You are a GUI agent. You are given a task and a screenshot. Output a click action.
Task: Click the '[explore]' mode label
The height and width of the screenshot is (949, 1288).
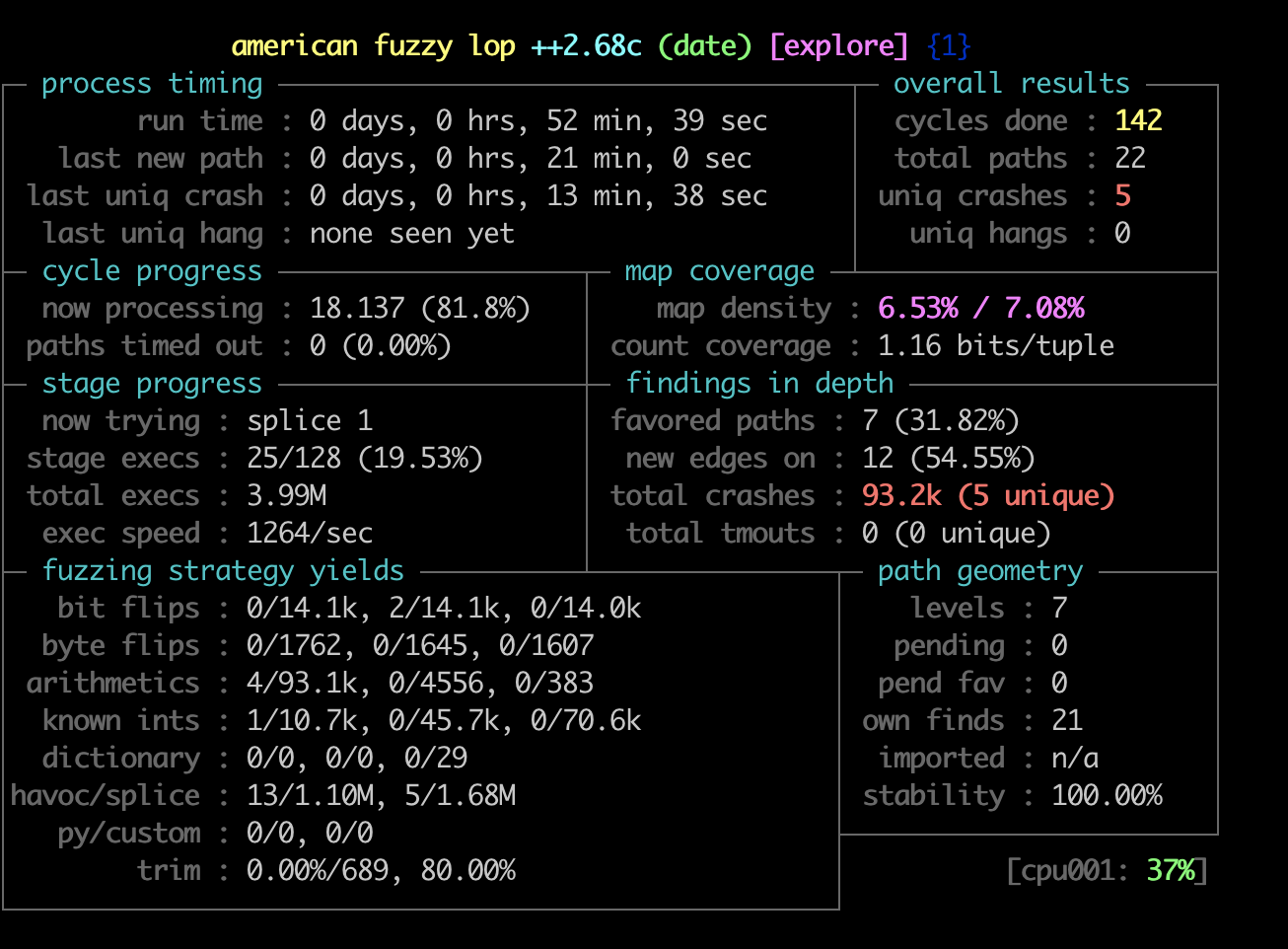[839, 46]
